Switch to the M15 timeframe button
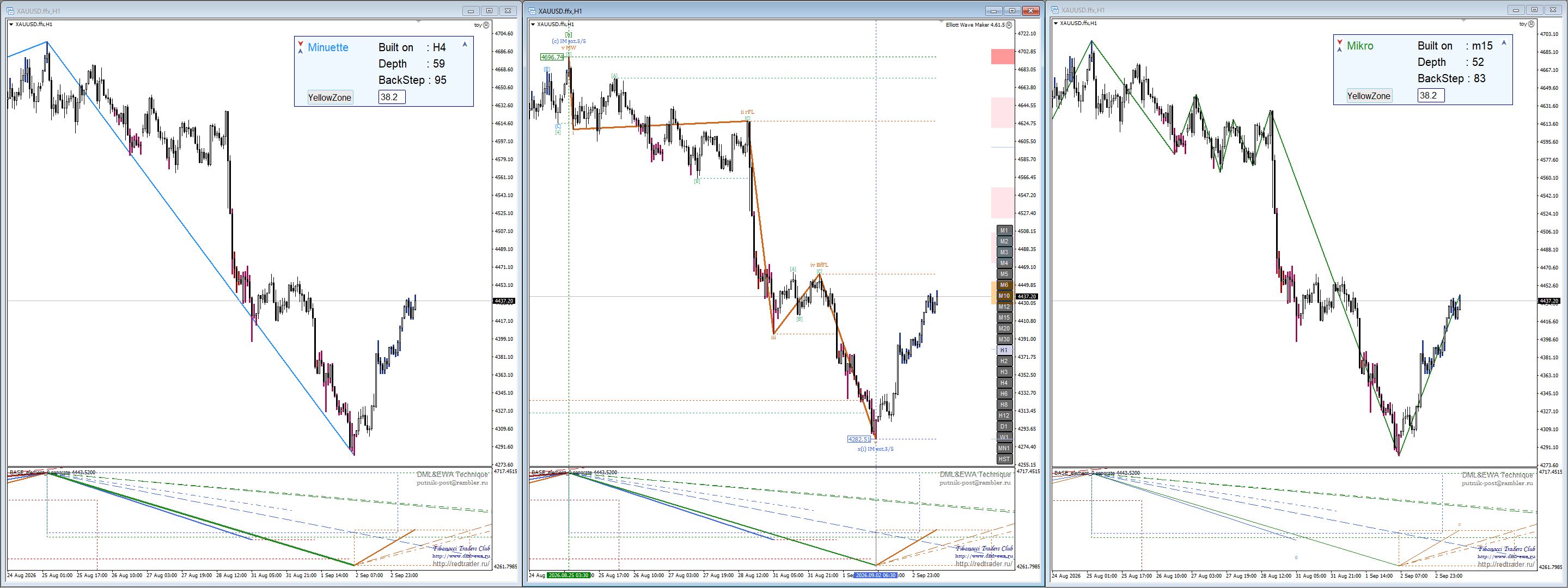 tap(1004, 318)
